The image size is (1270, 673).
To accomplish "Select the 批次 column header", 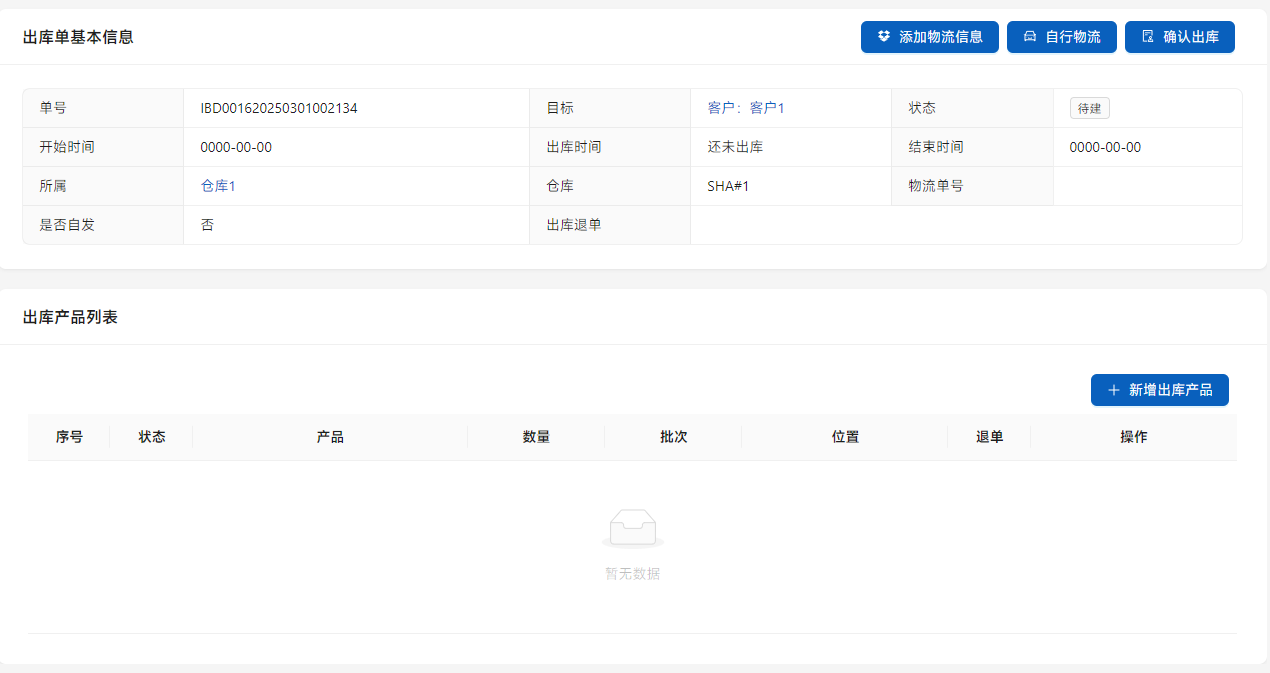I will click(x=673, y=437).
